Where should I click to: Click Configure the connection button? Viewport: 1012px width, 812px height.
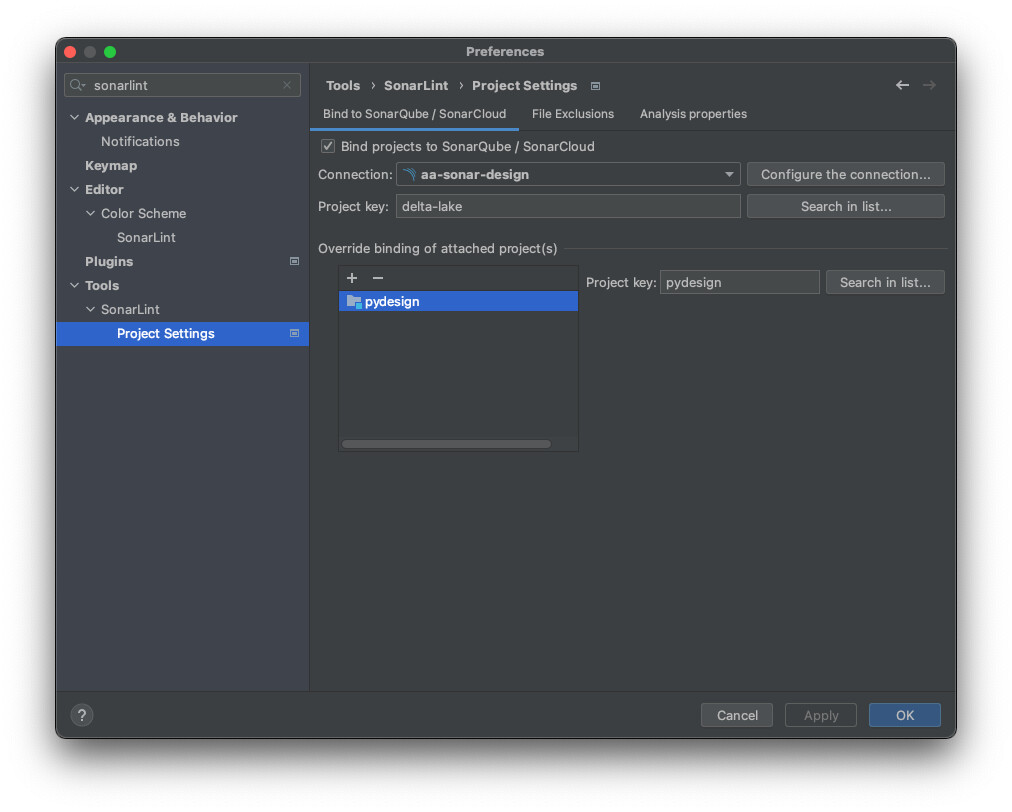[845, 175]
